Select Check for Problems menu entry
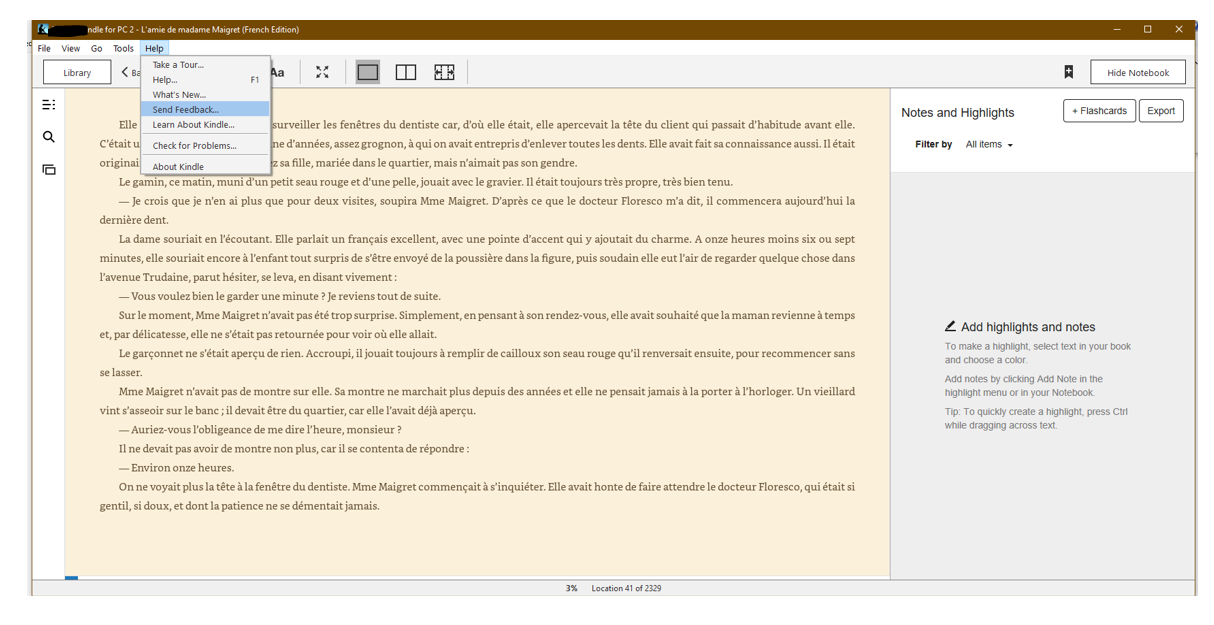1214x625 pixels. click(194, 146)
